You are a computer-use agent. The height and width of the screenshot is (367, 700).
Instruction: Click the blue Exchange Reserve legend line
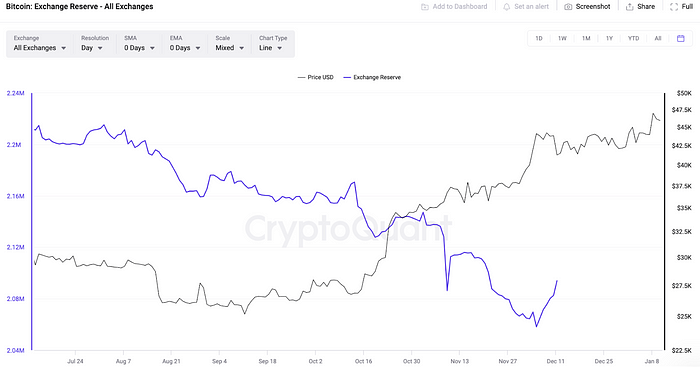pyautogui.click(x=347, y=77)
